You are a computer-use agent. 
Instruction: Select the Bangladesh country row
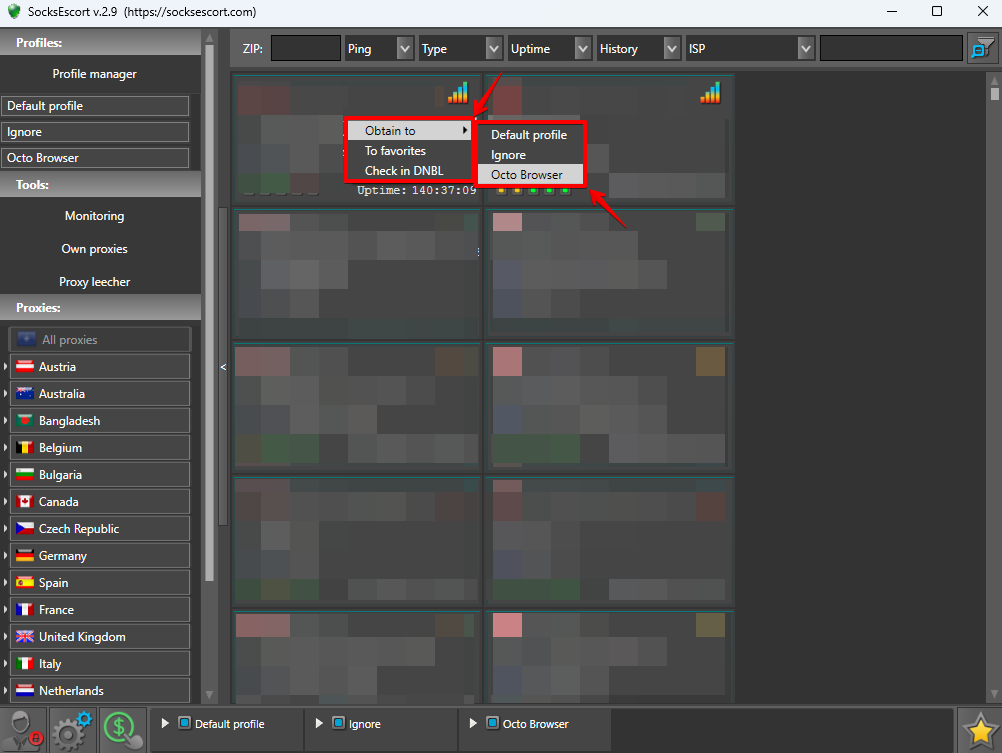[x=100, y=421]
